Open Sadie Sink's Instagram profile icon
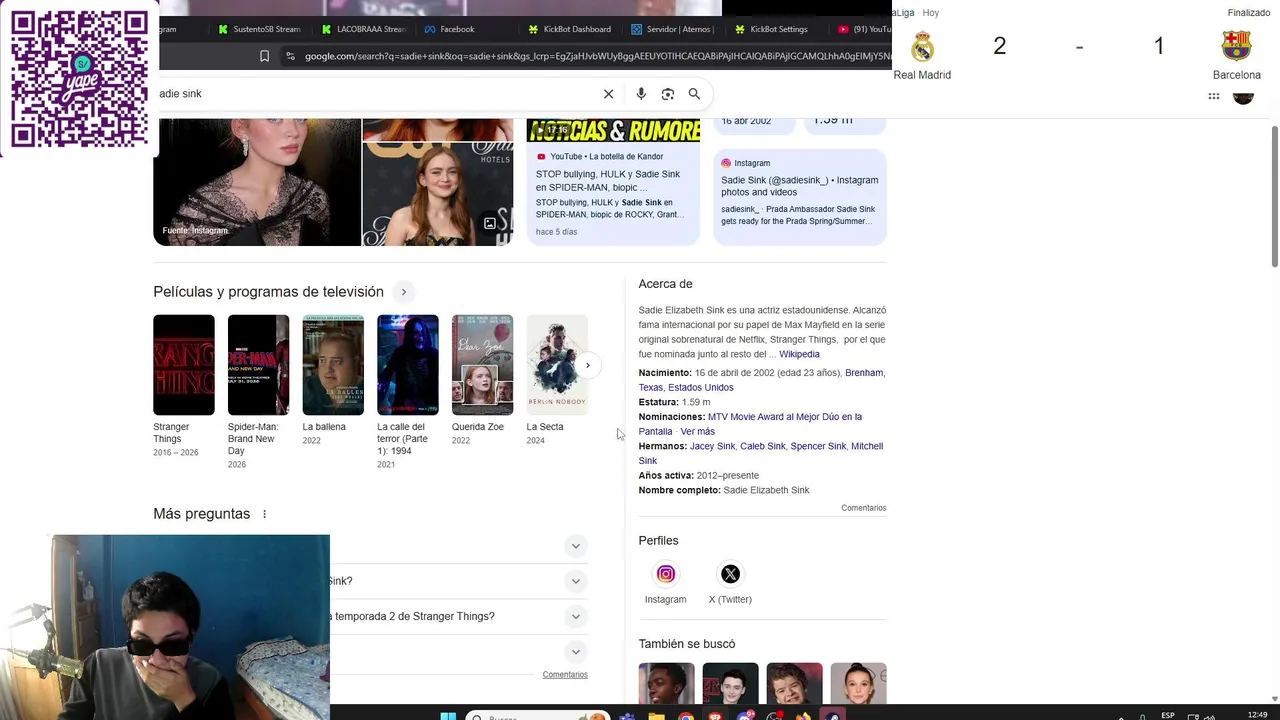This screenshot has width=1280, height=720. (666, 574)
